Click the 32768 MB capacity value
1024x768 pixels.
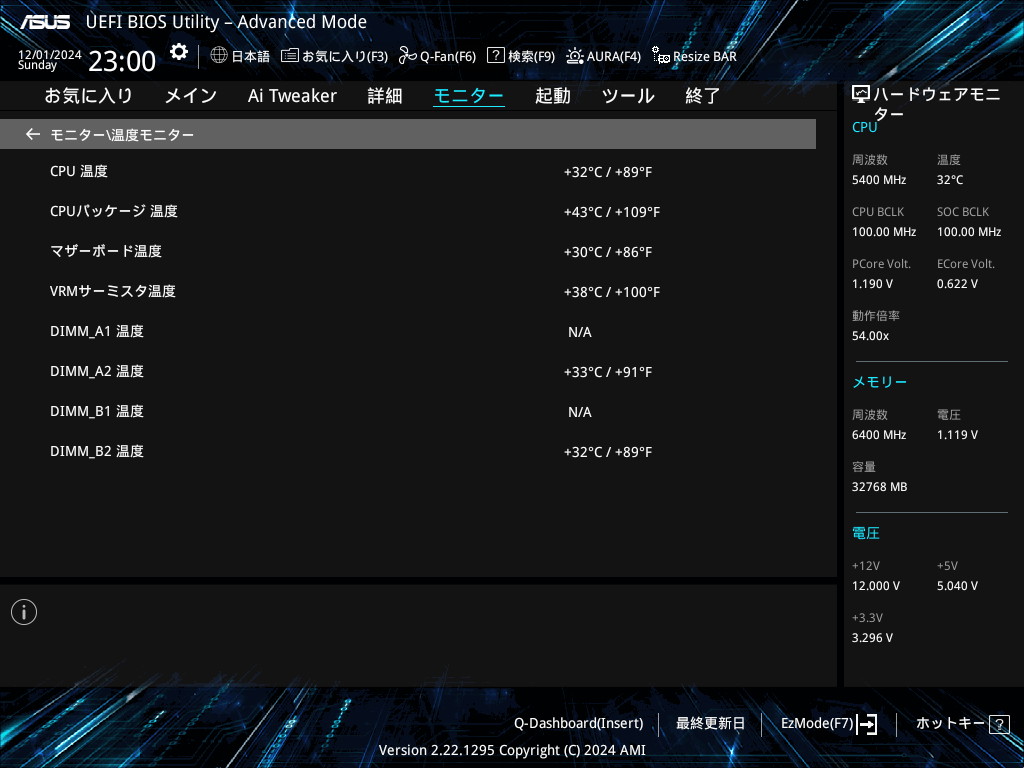880,487
